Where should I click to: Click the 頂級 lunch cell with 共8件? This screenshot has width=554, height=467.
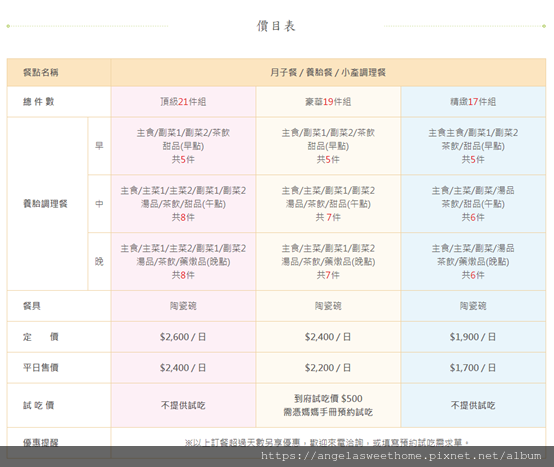pos(183,204)
